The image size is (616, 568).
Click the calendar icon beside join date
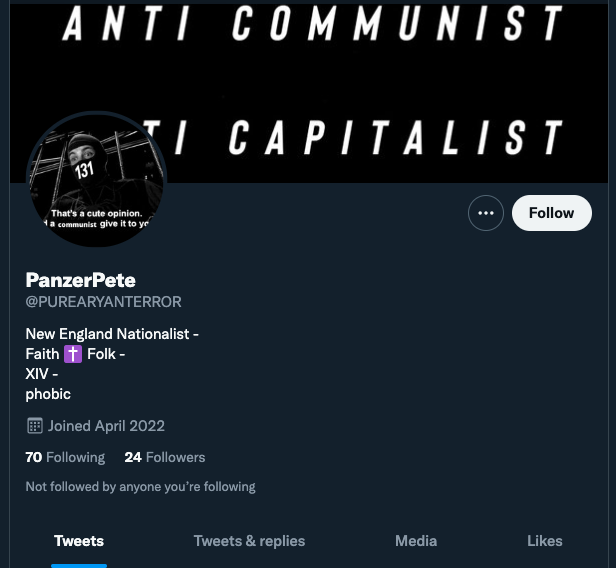(35, 426)
